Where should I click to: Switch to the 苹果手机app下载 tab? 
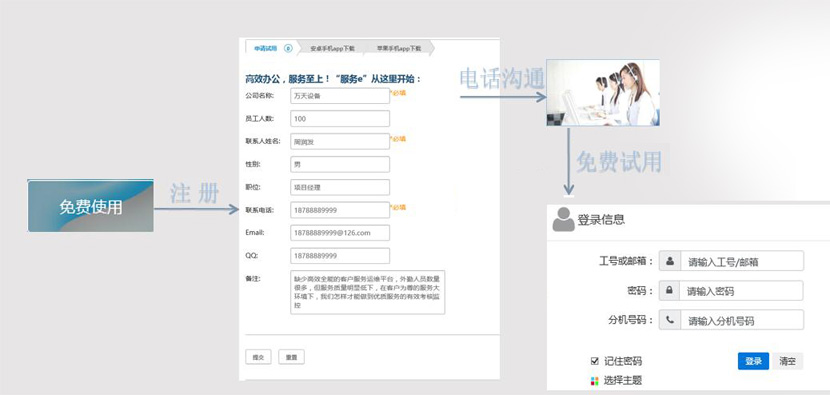coord(399,48)
